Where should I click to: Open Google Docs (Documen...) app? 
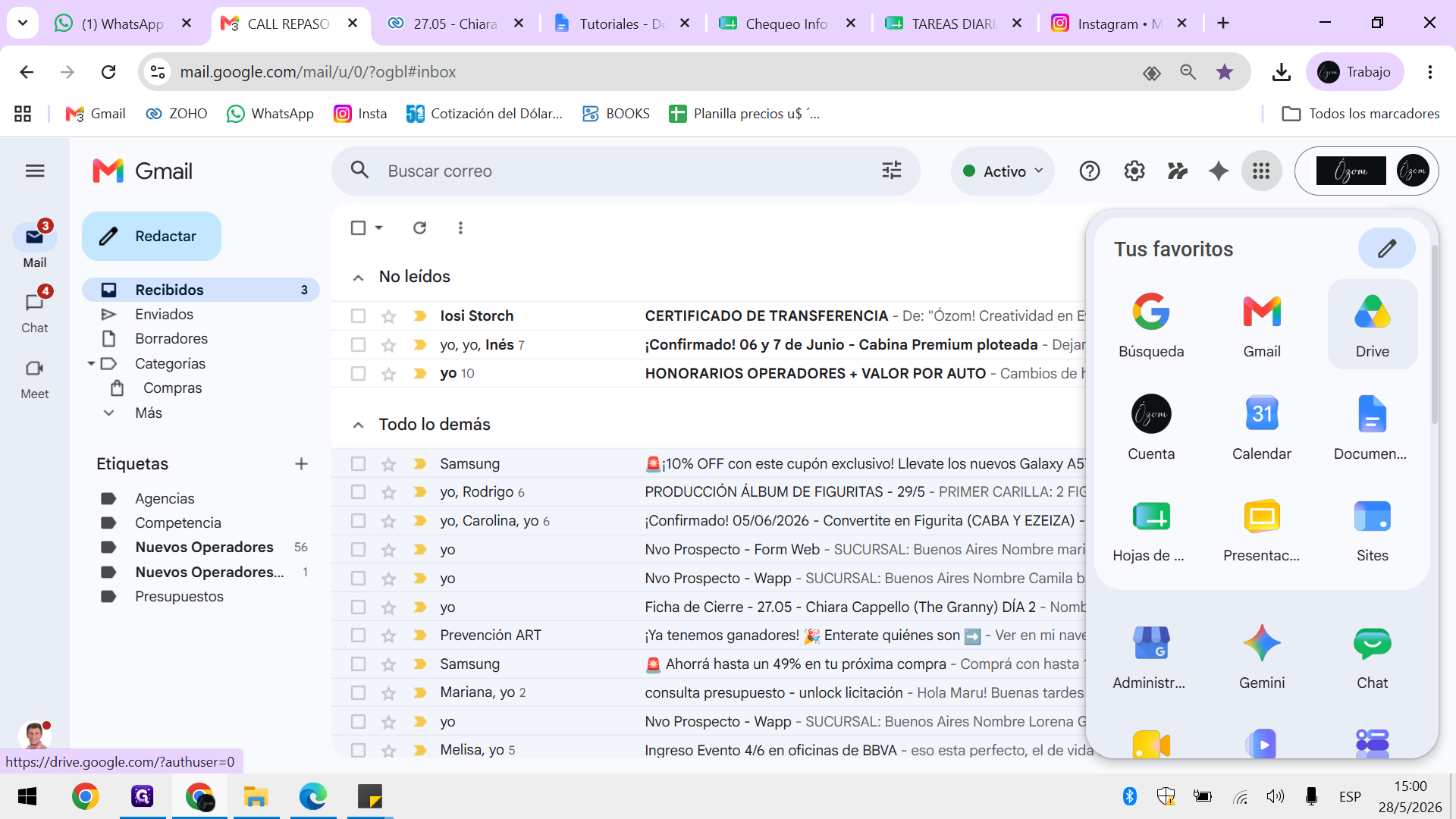[x=1372, y=427]
